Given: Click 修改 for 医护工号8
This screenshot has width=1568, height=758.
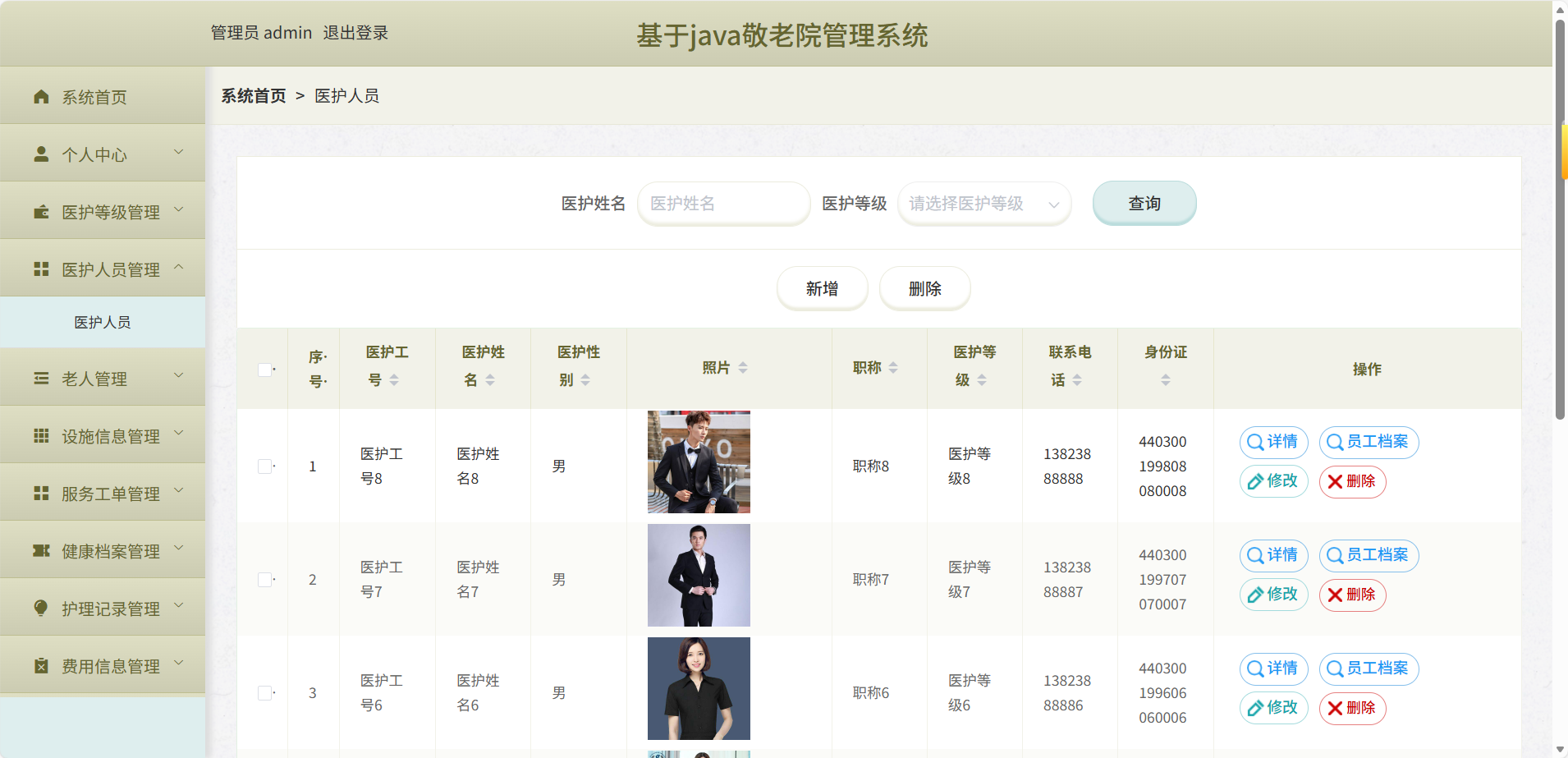Looking at the screenshot, I should tap(1273, 481).
